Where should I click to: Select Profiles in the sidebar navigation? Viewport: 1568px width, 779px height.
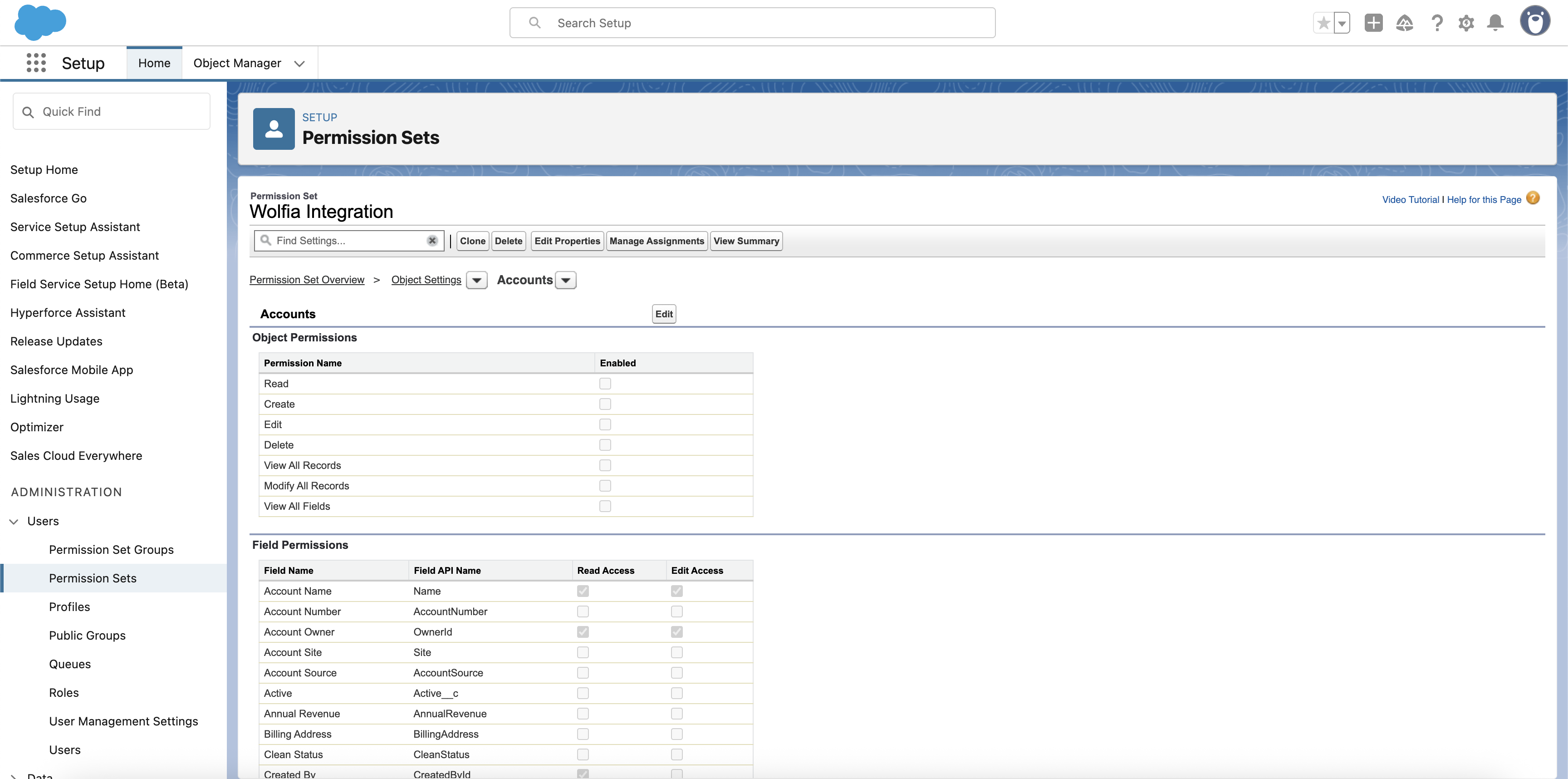[69, 606]
